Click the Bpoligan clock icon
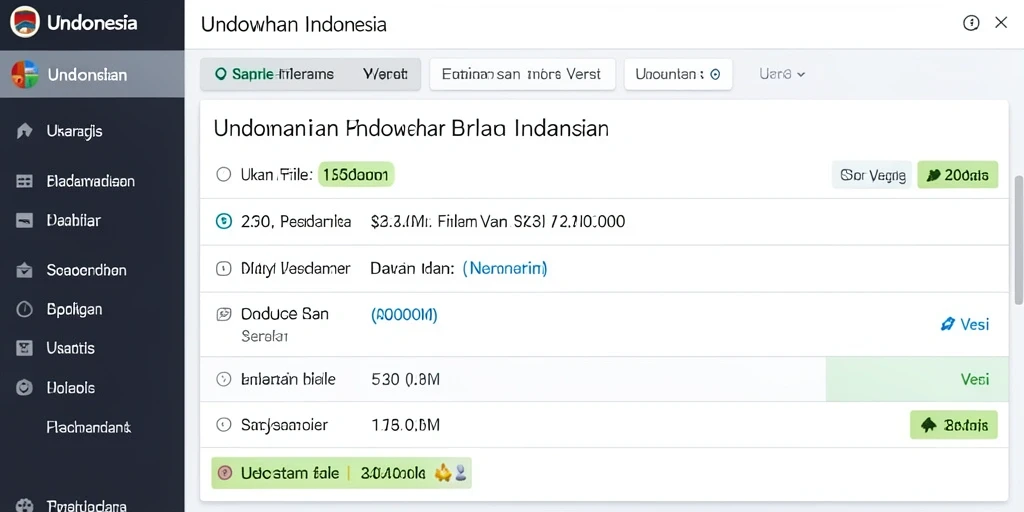 [24, 309]
